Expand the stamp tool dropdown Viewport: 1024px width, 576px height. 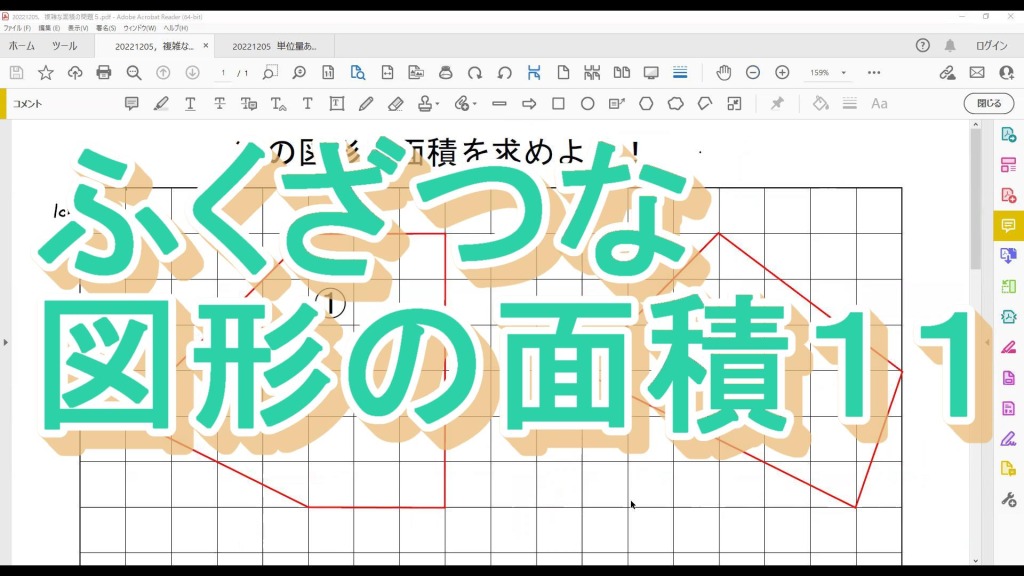[x=437, y=104]
